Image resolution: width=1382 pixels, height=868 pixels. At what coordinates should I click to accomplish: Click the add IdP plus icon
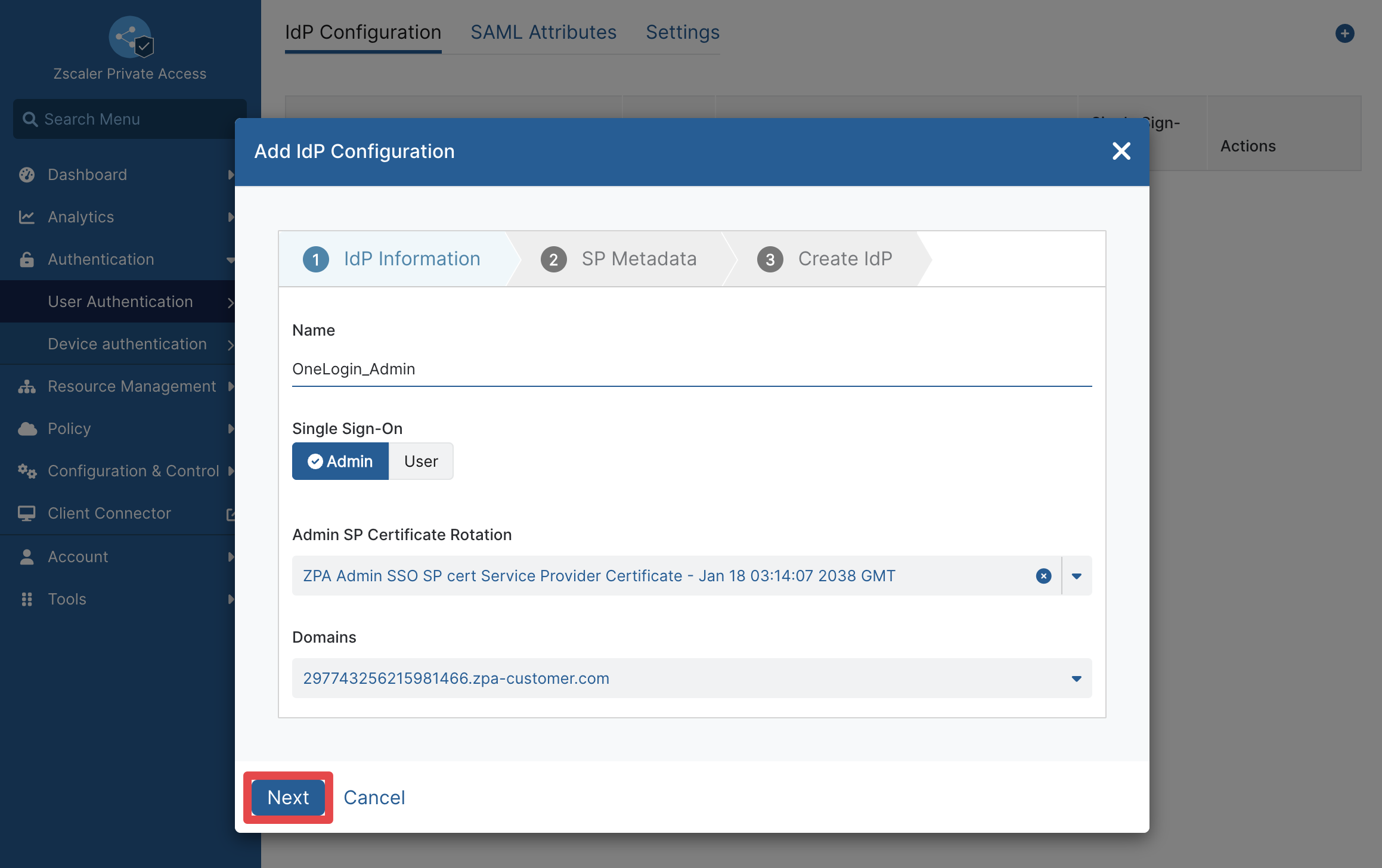tap(1344, 33)
